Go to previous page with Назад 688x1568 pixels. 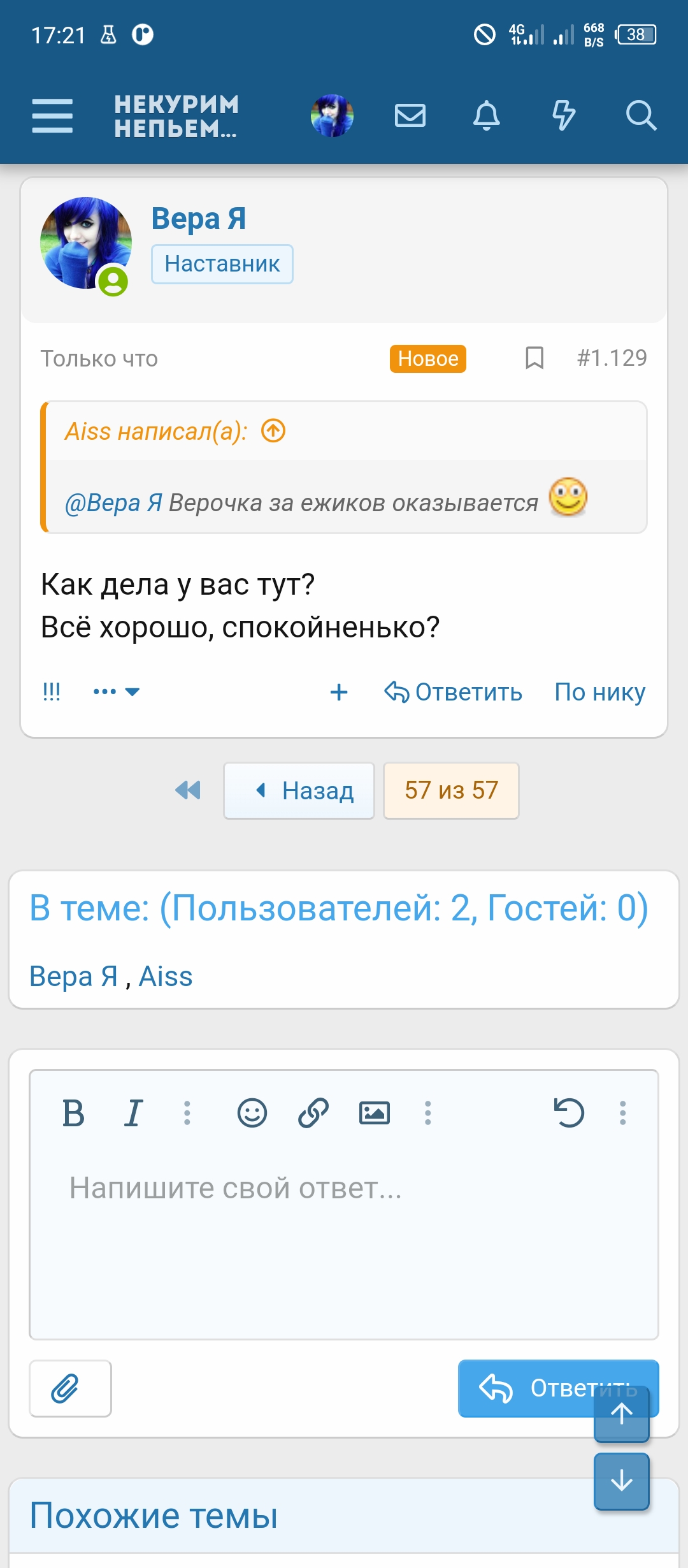[x=299, y=790]
